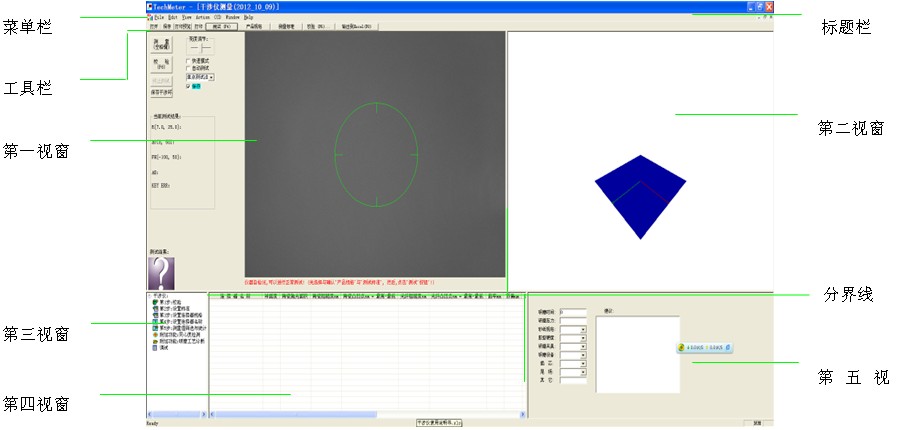
Task: Click the 打开 toolbar button
Action: 154,26
